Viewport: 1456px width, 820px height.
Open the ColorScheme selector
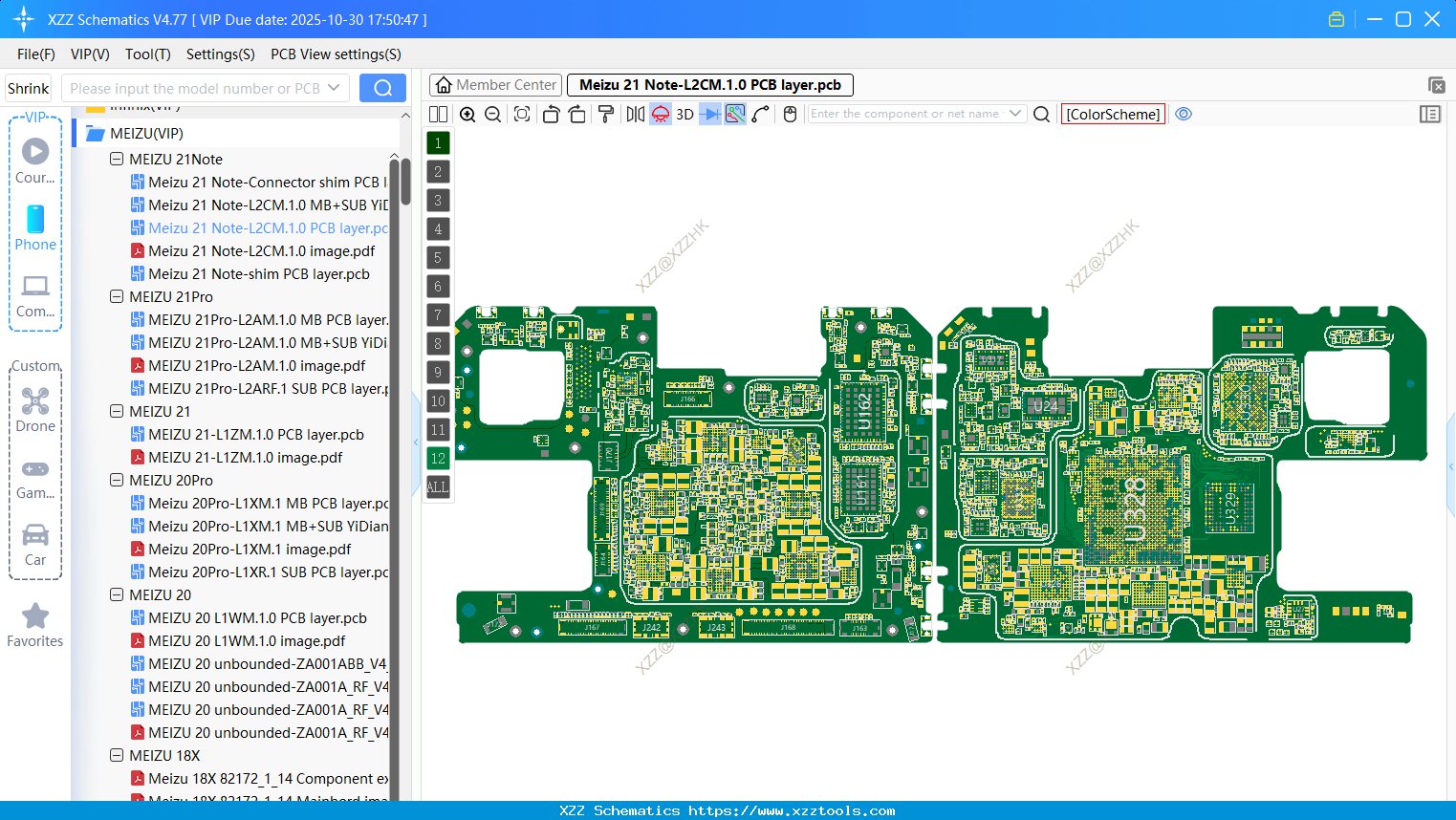click(x=1112, y=114)
